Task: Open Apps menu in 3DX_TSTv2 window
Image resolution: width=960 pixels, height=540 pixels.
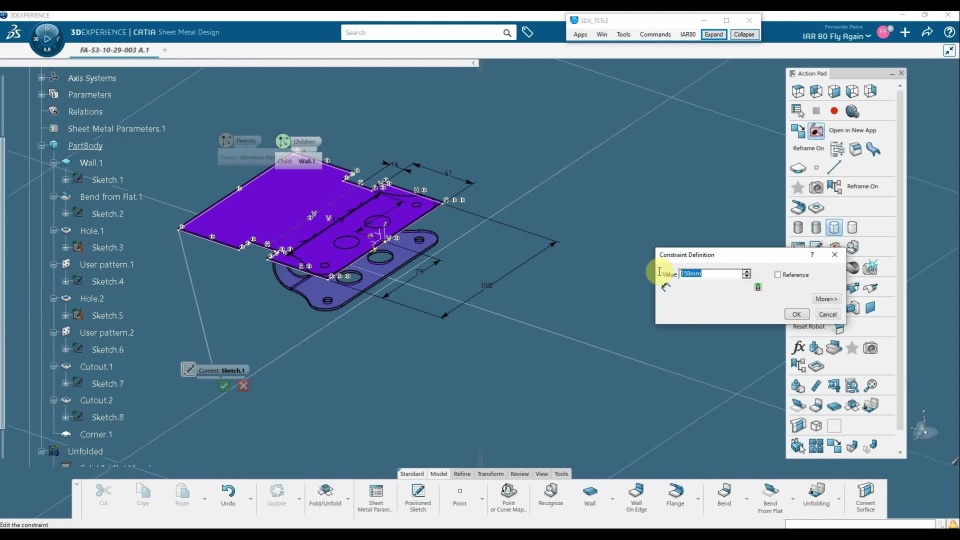Action: [x=580, y=34]
